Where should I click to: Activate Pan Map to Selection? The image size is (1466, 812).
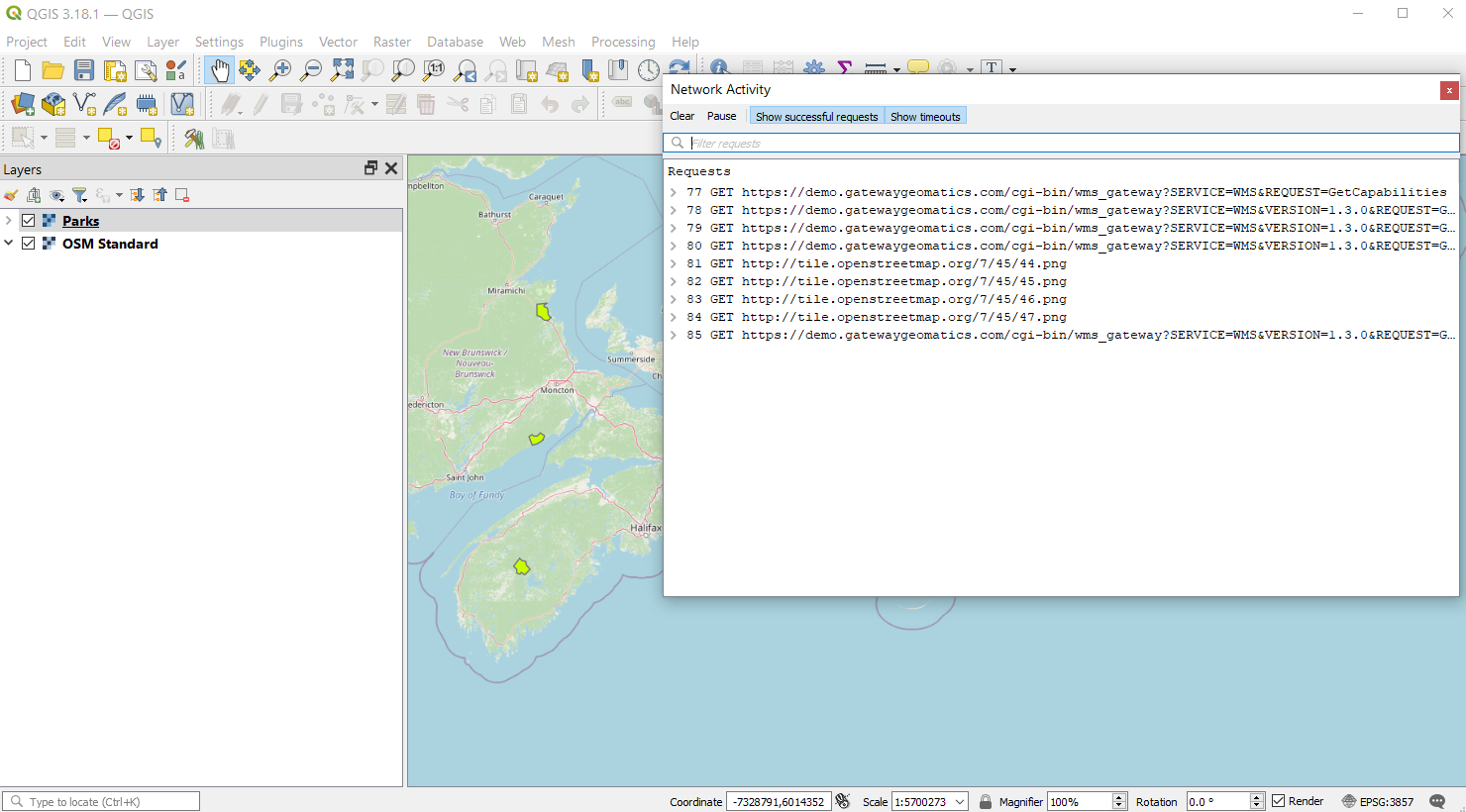click(250, 70)
